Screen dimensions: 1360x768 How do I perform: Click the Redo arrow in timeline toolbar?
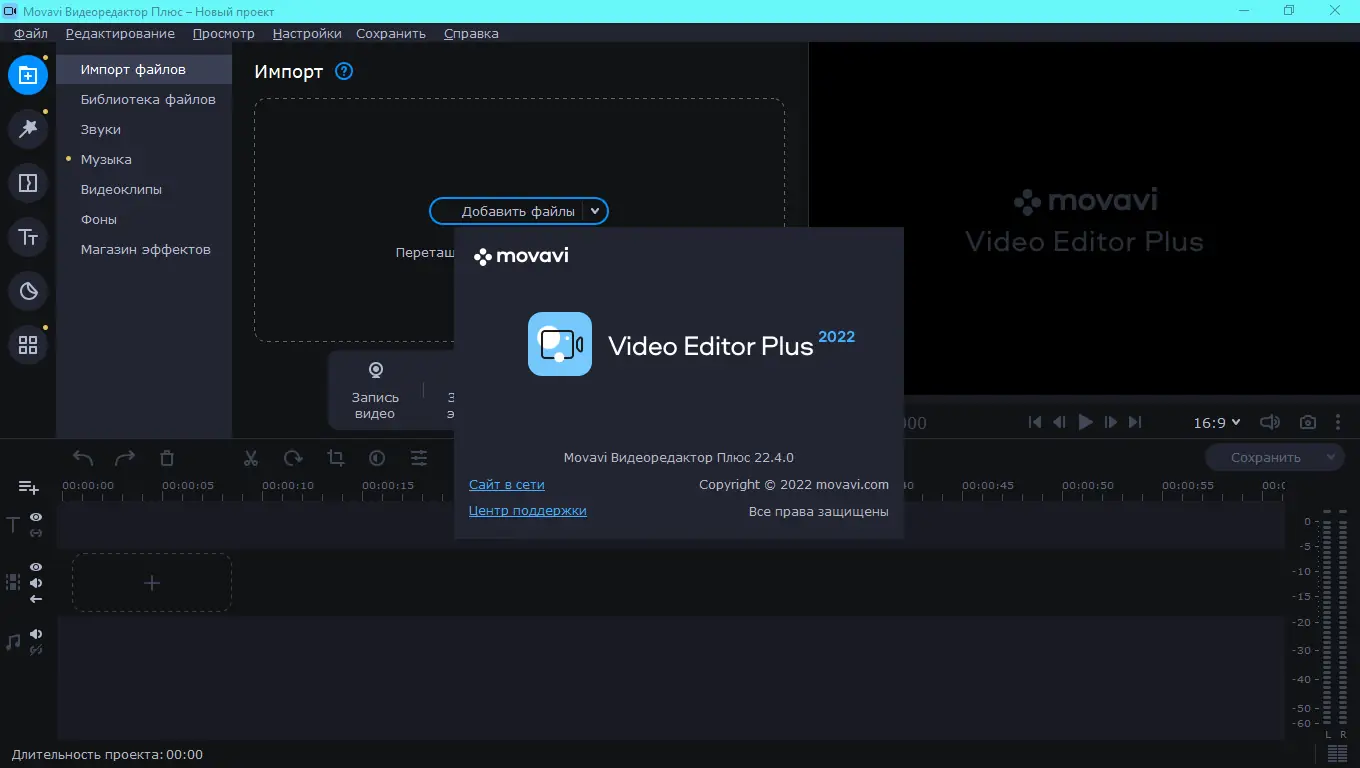tap(125, 458)
